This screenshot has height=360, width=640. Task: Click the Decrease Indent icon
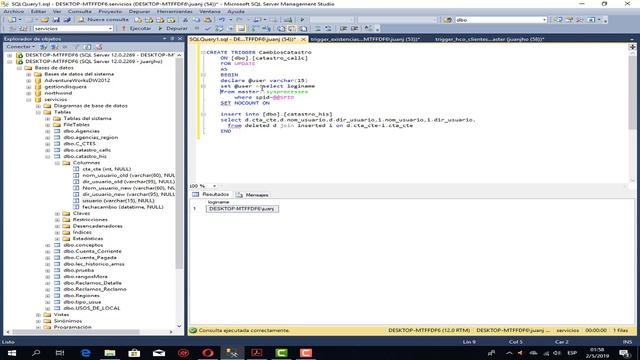(343, 29)
